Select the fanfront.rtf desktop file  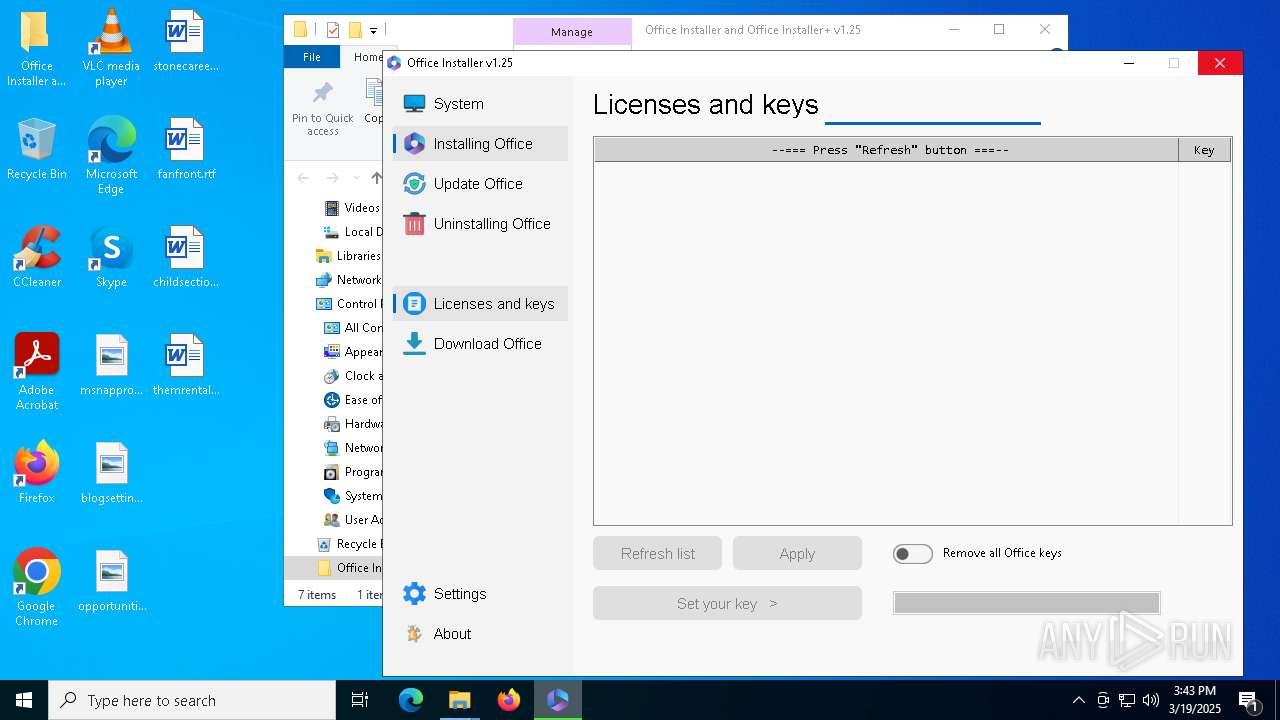(x=185, y=149)
